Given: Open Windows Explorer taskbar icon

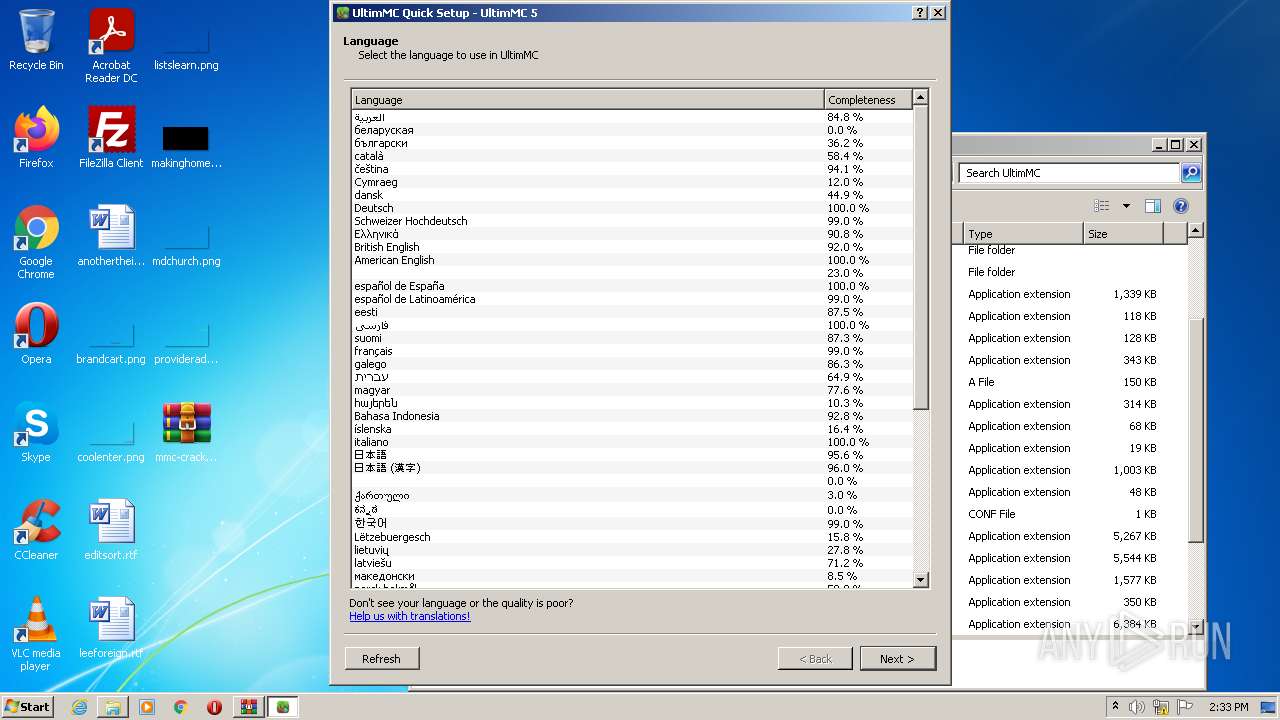Looking at the screenshot, I should point(113,707).
